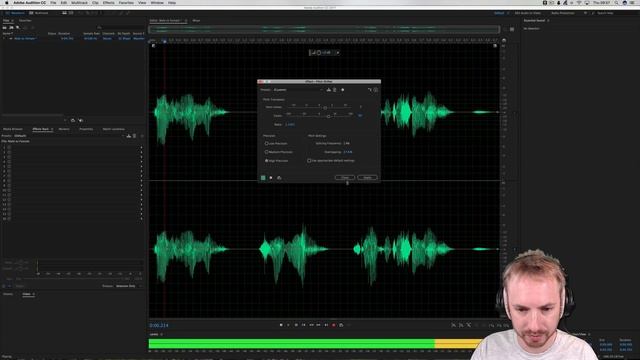The width and height of the screenshot is (640, 360).
Task: Save the Pitch Shifter settings as a preset
Action: coord(329,90)
